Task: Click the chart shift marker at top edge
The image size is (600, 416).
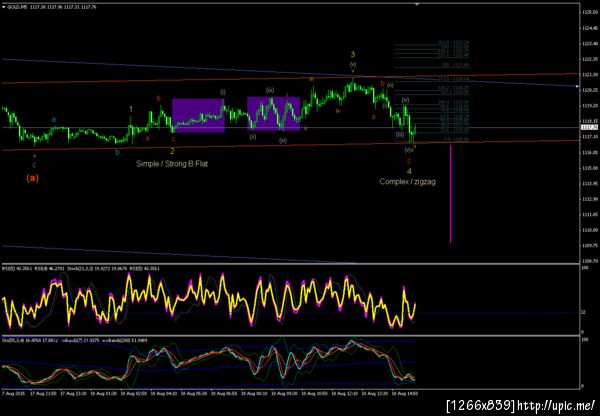Action: pyautogui.click(x=417, y=4)
